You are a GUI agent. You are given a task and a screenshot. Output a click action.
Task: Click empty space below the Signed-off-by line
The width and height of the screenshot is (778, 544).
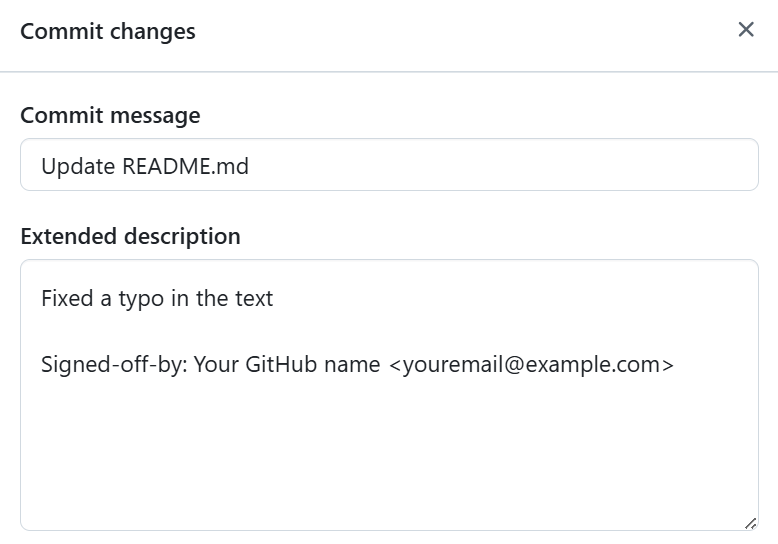pyautogui.click(x=389, y=447)
